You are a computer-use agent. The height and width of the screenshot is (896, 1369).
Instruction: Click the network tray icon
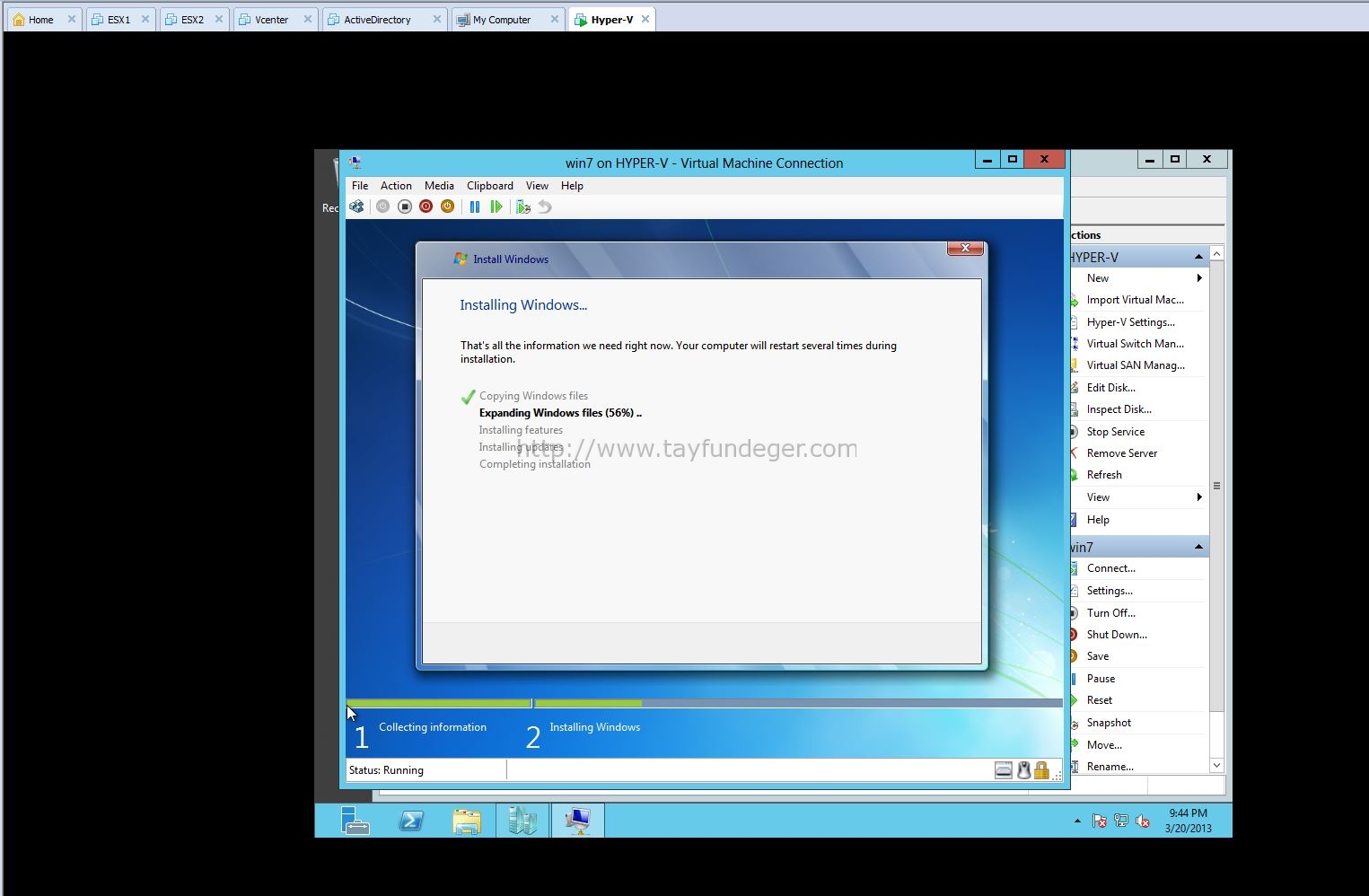pyautogui.click(x=1120, y=821)
